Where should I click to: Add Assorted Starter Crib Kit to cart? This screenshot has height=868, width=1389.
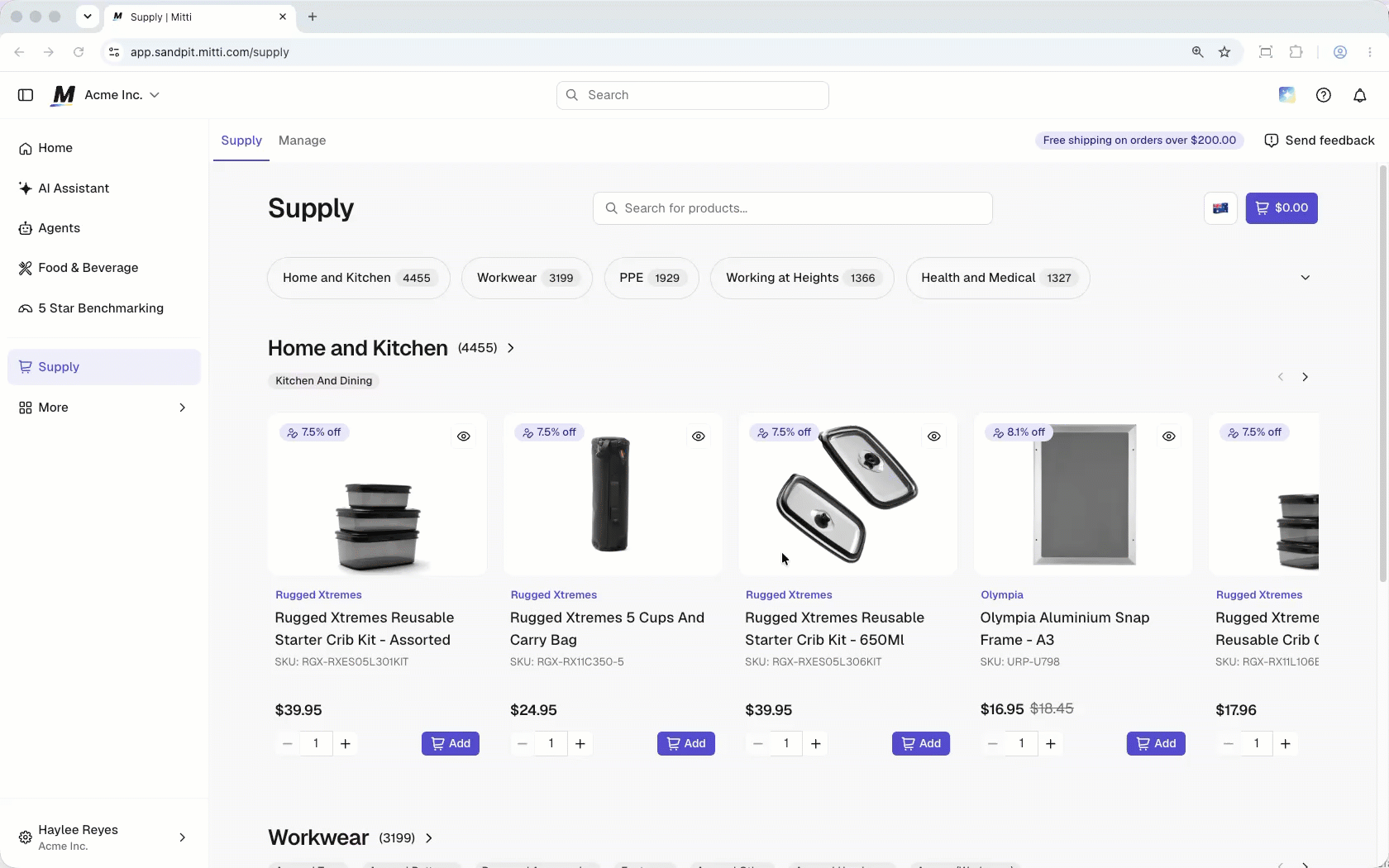point(451,744)
